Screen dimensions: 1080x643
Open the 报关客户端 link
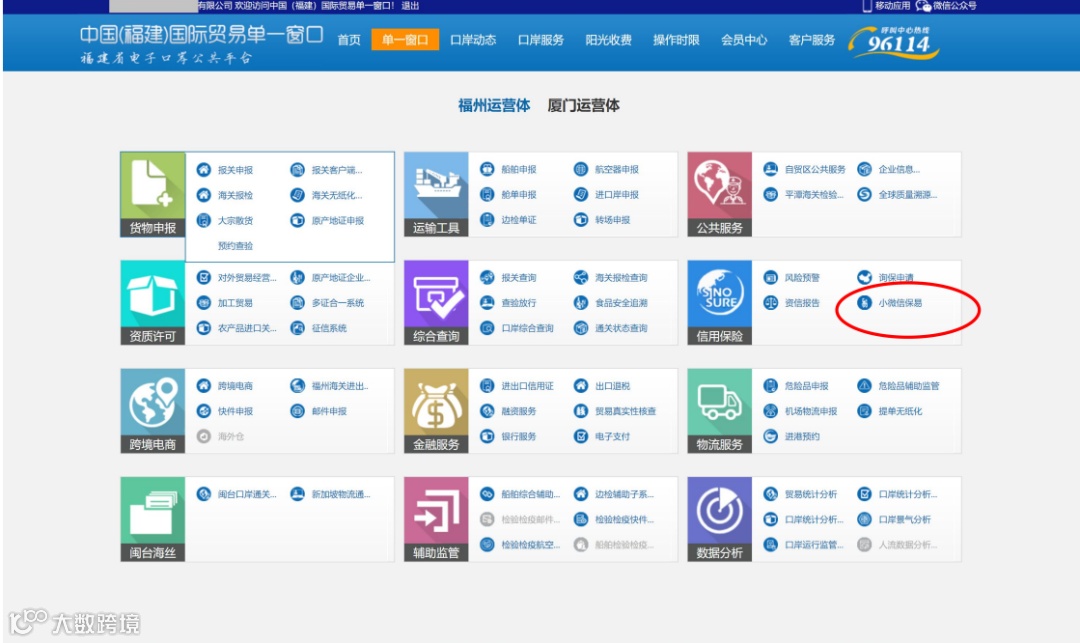click(336, 170)
